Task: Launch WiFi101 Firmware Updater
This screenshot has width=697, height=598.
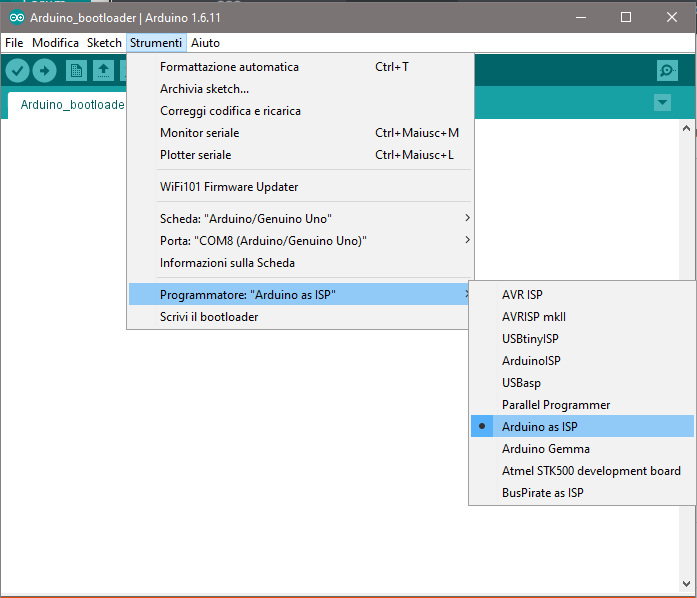Action: 300,187
